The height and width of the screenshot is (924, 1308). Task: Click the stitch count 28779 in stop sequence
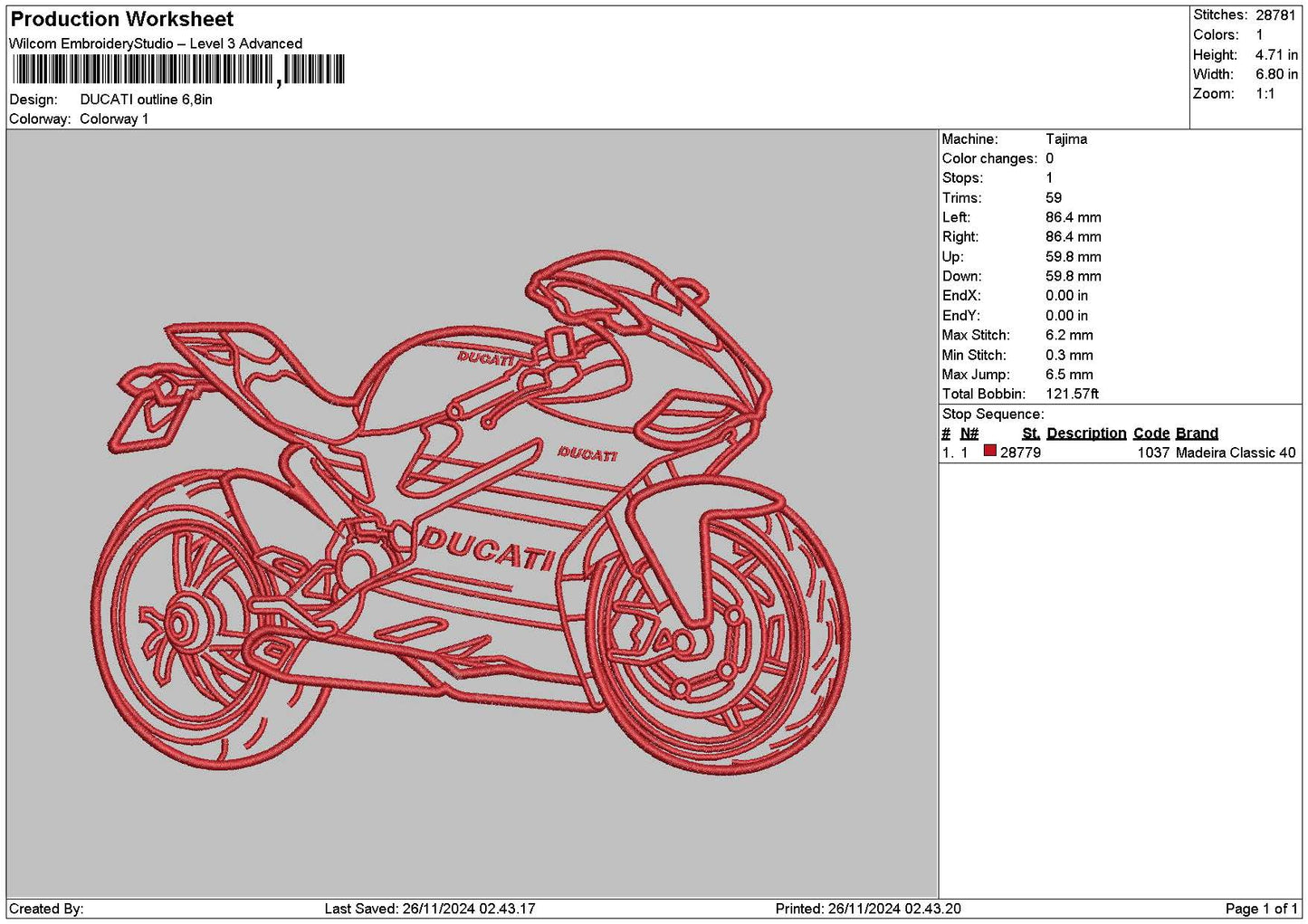tap(1020, 452)
